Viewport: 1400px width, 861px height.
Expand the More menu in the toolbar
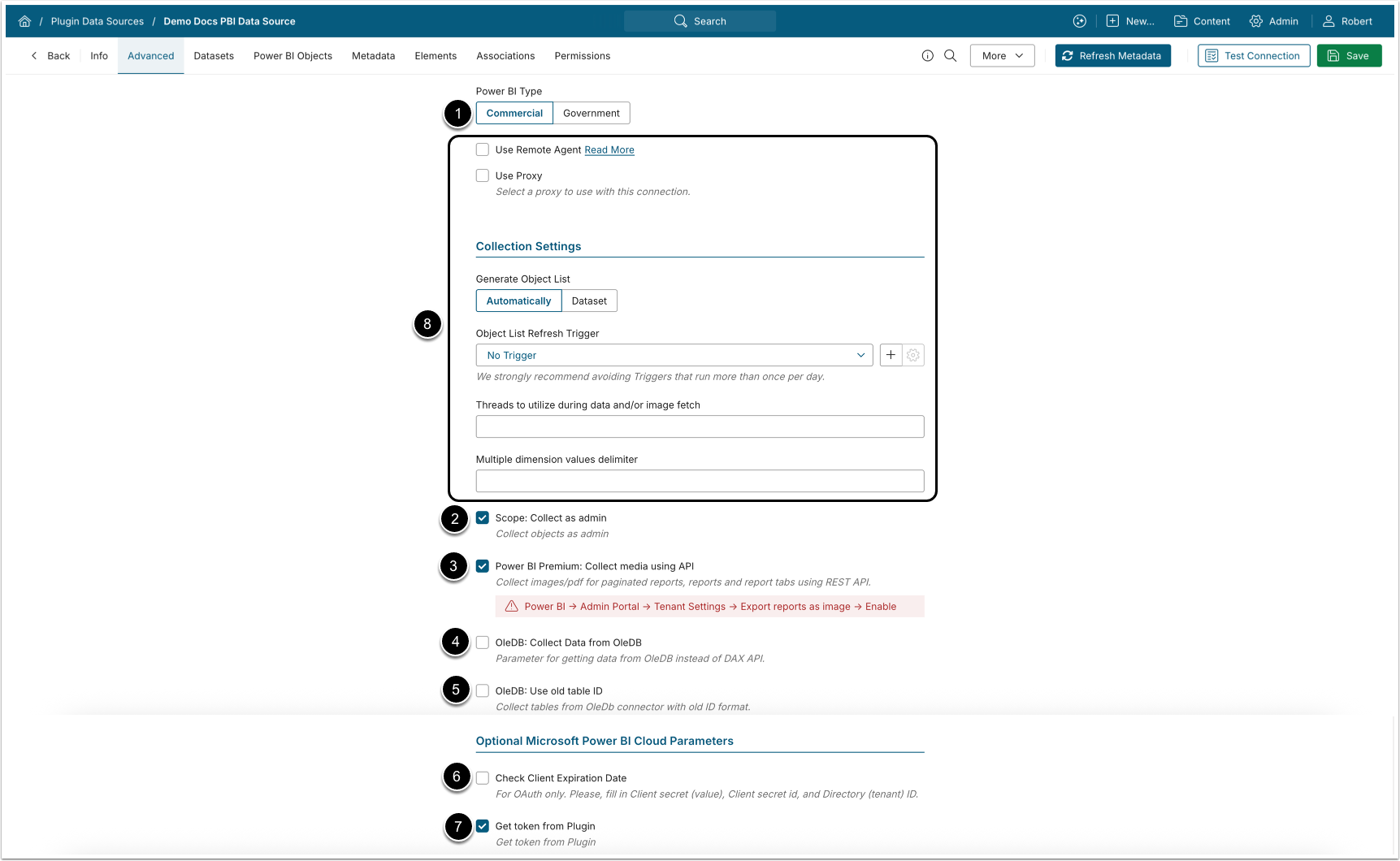point(1001,55)
